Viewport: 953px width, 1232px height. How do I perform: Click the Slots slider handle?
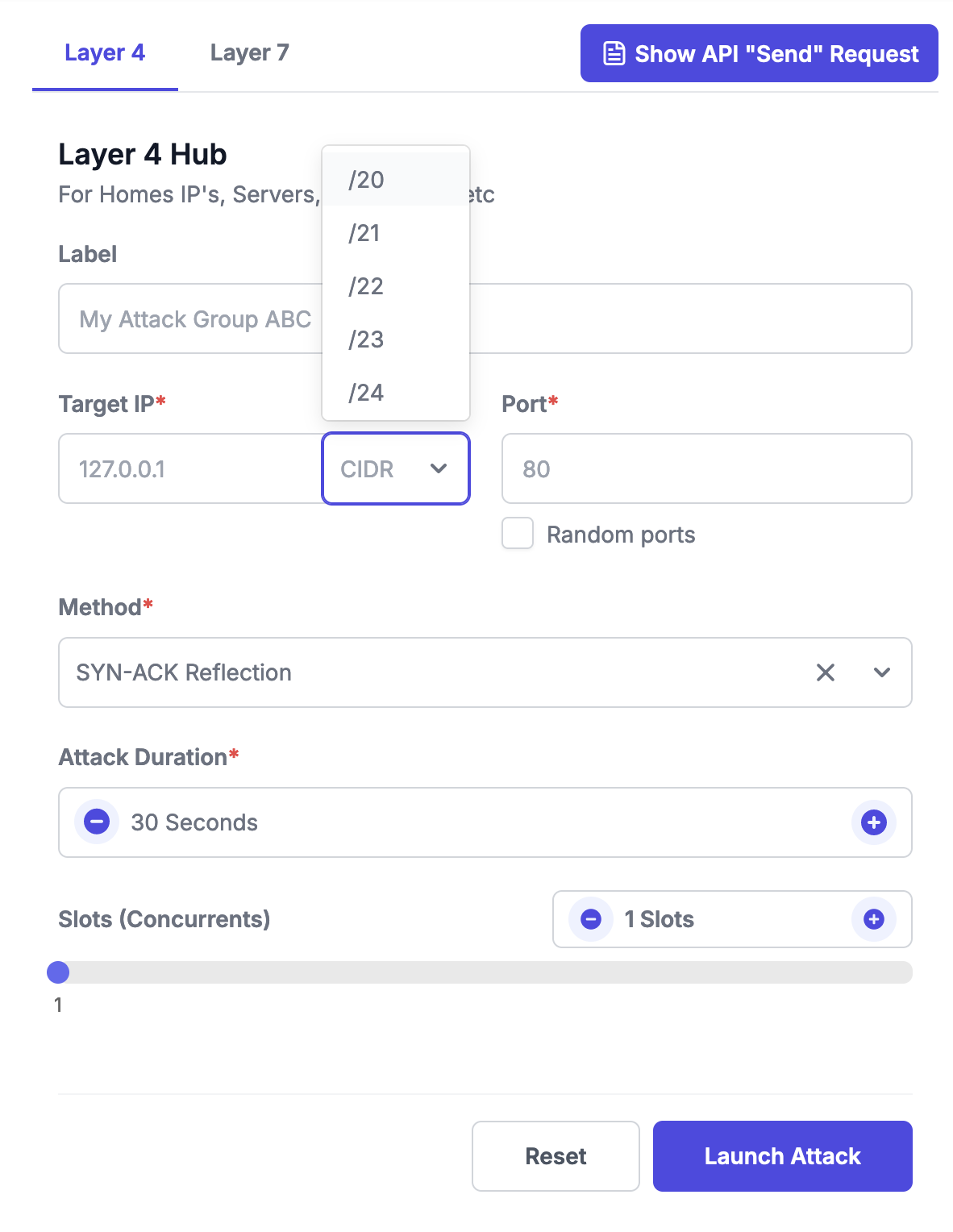click(x=59, y=973)
